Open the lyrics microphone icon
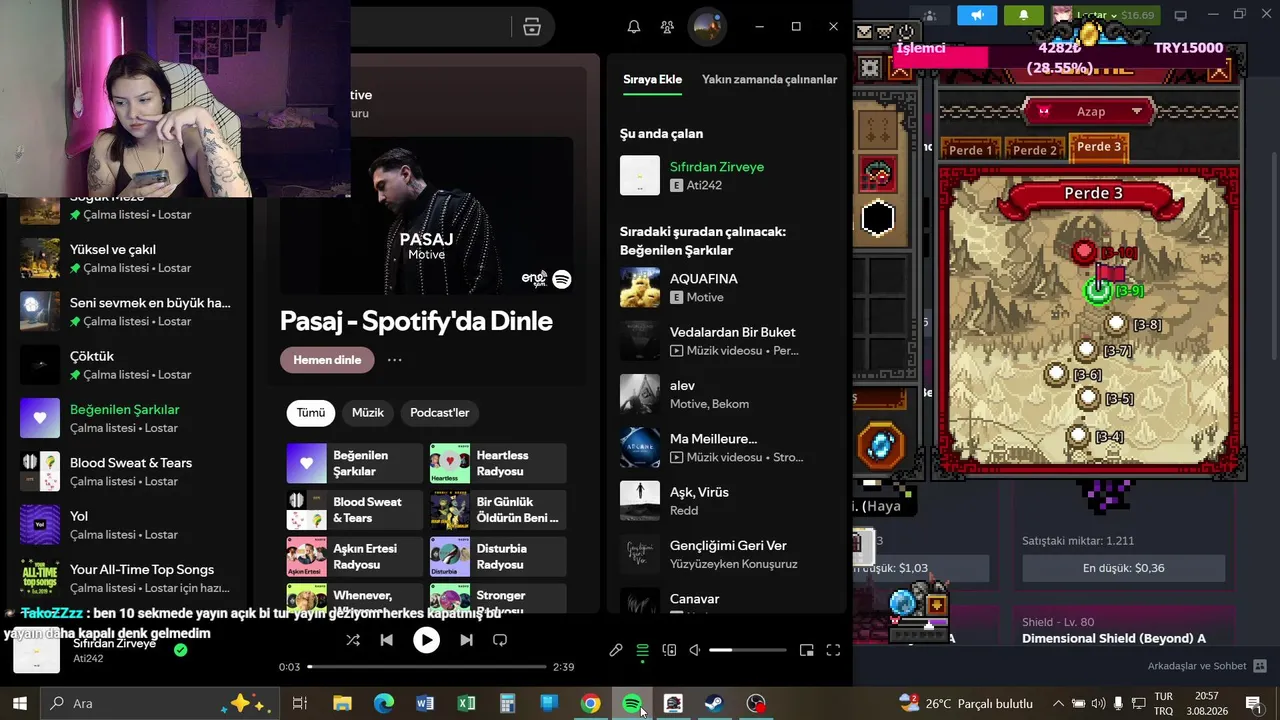This screenshot has width=1280, height=720. [616, 650]
